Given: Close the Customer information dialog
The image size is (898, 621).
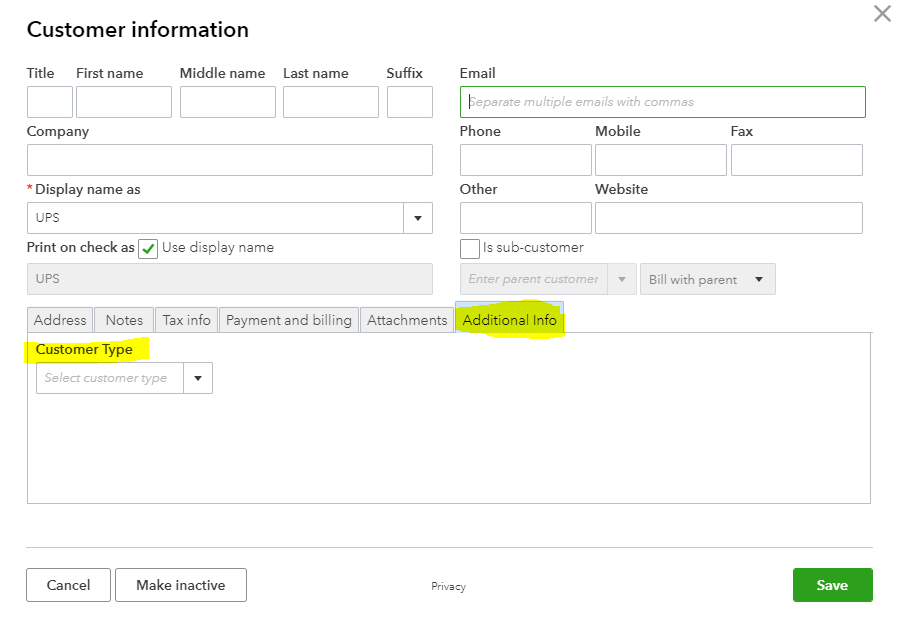Looking at the screenshot, I should click(881, 14).
